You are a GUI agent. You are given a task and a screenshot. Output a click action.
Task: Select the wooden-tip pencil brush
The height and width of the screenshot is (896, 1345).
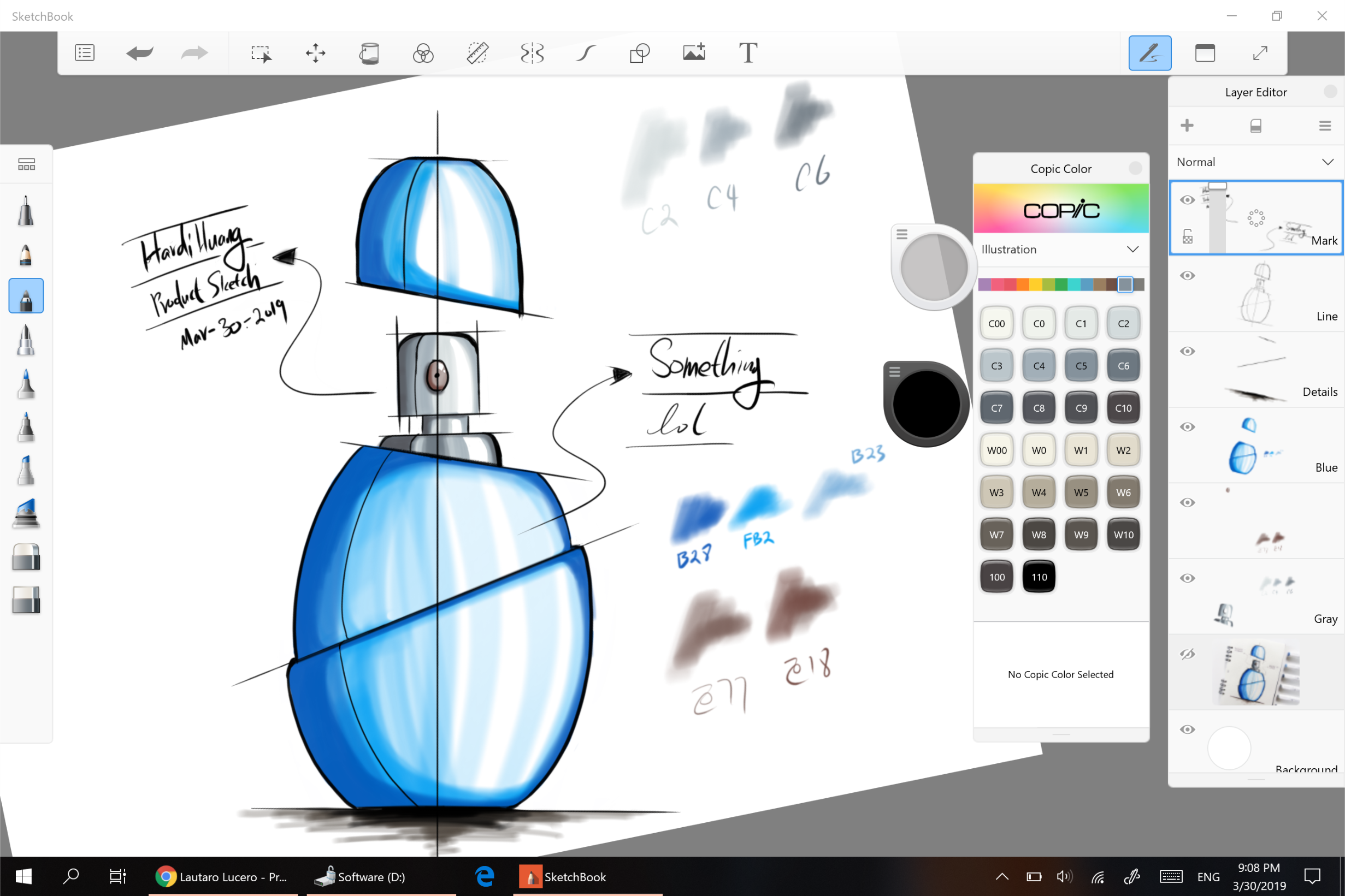(26, 254)
